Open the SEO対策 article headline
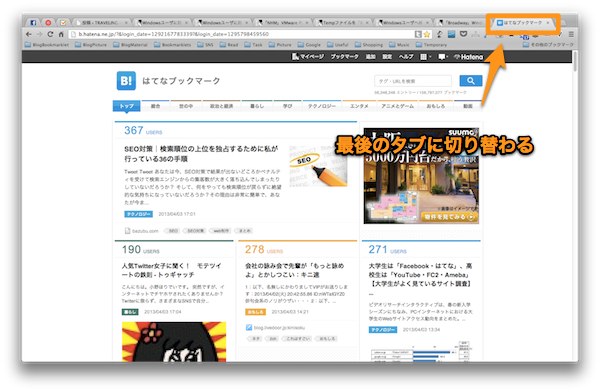The image size is (600, 392). [x=201, y=154]
